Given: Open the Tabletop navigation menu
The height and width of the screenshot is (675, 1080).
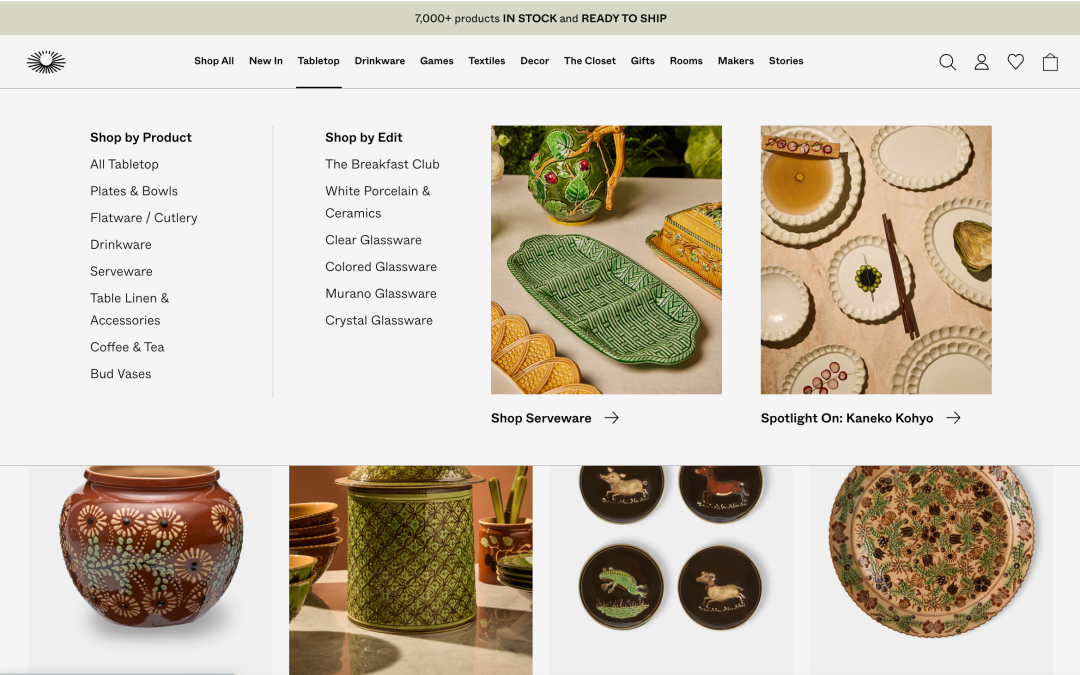Looking at the screenshot, I should pos(318,61).
